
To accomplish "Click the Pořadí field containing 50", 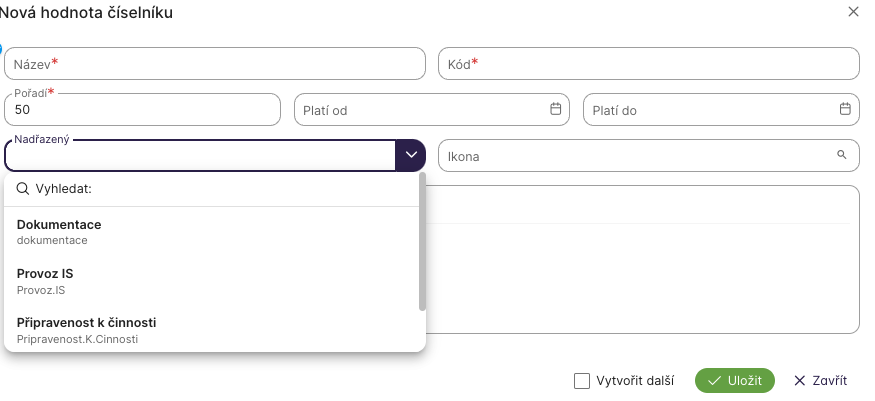I will [142, 110].
